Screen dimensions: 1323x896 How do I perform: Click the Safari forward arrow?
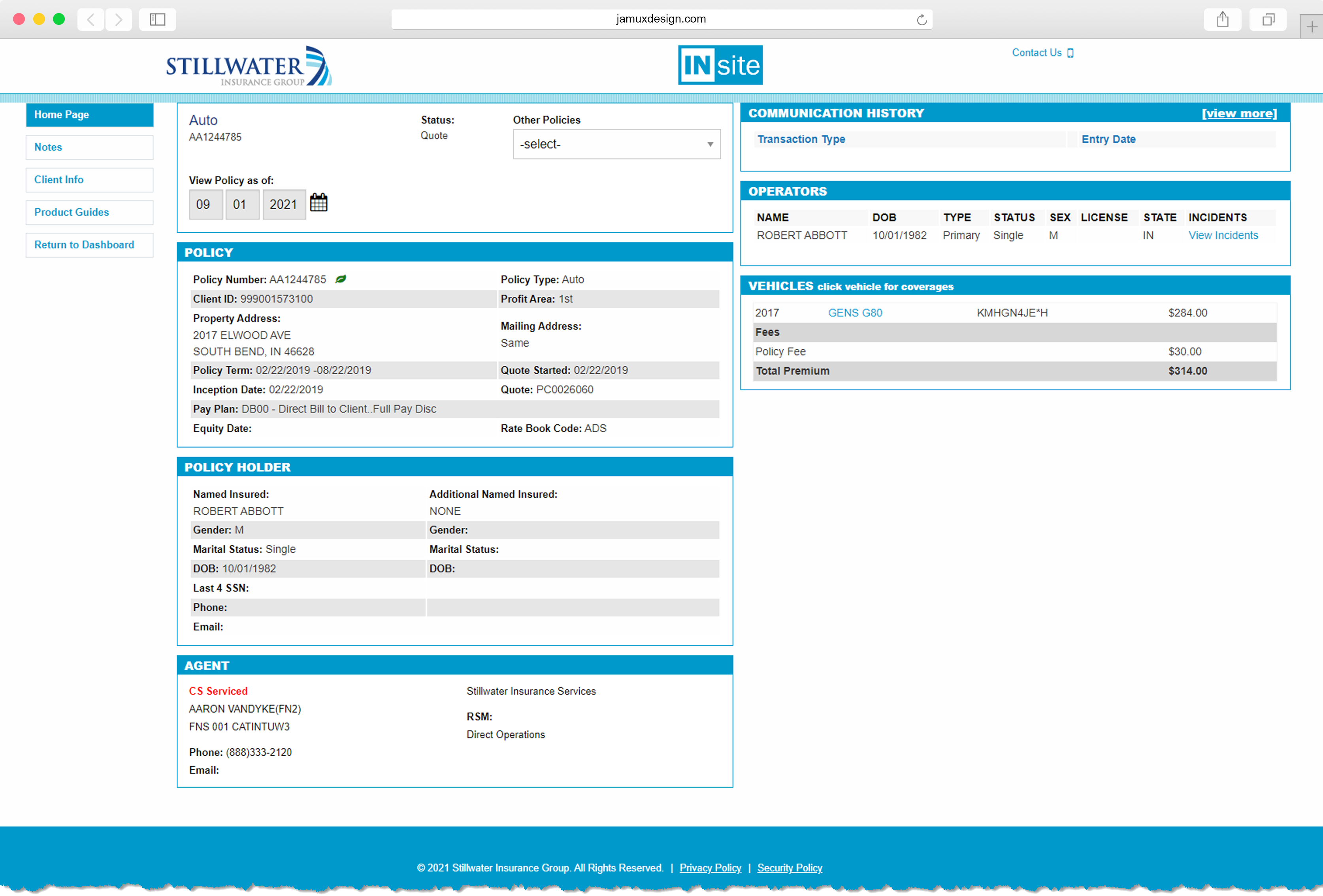(119, 20)
